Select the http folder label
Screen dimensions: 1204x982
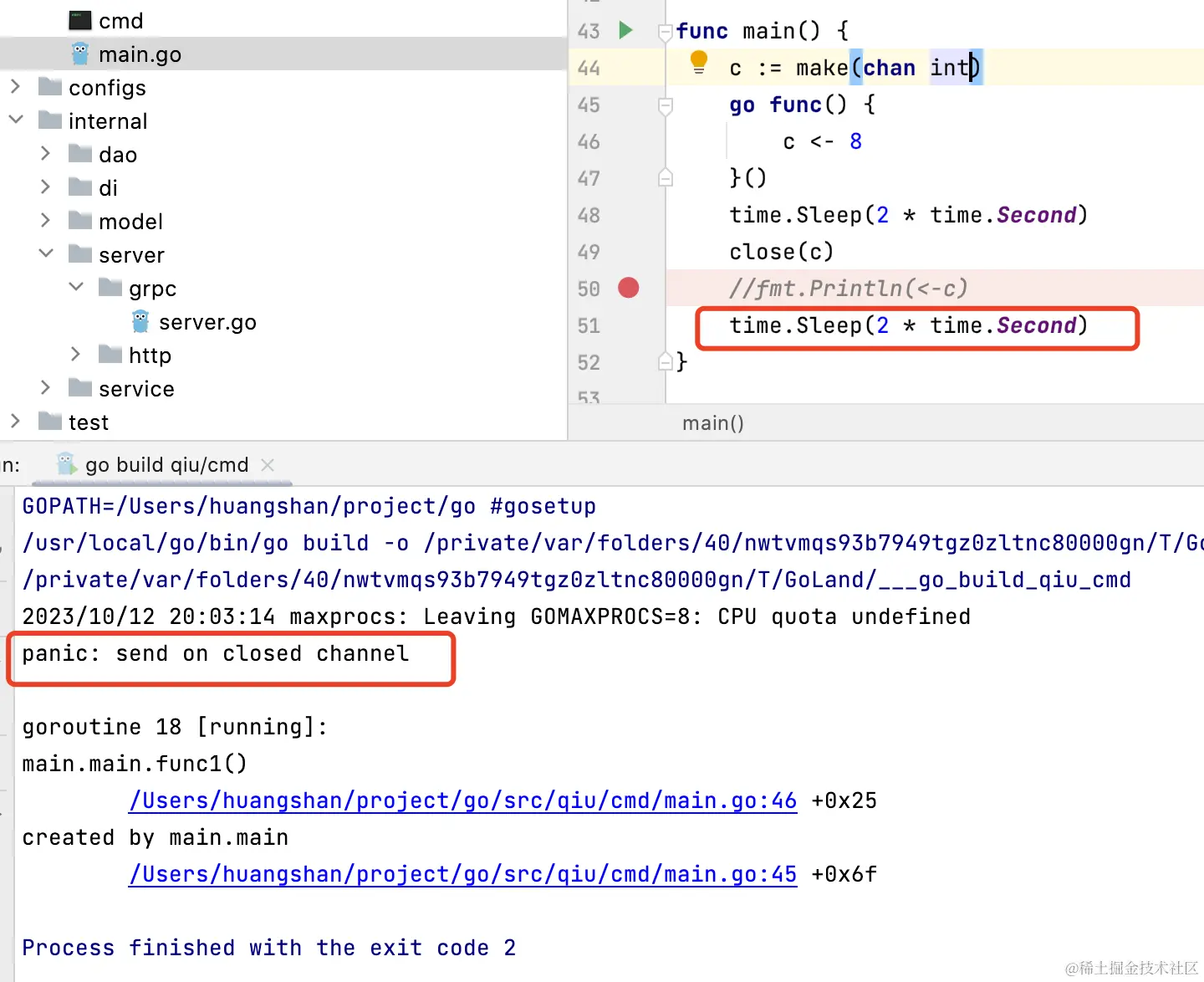pos(150,355)
